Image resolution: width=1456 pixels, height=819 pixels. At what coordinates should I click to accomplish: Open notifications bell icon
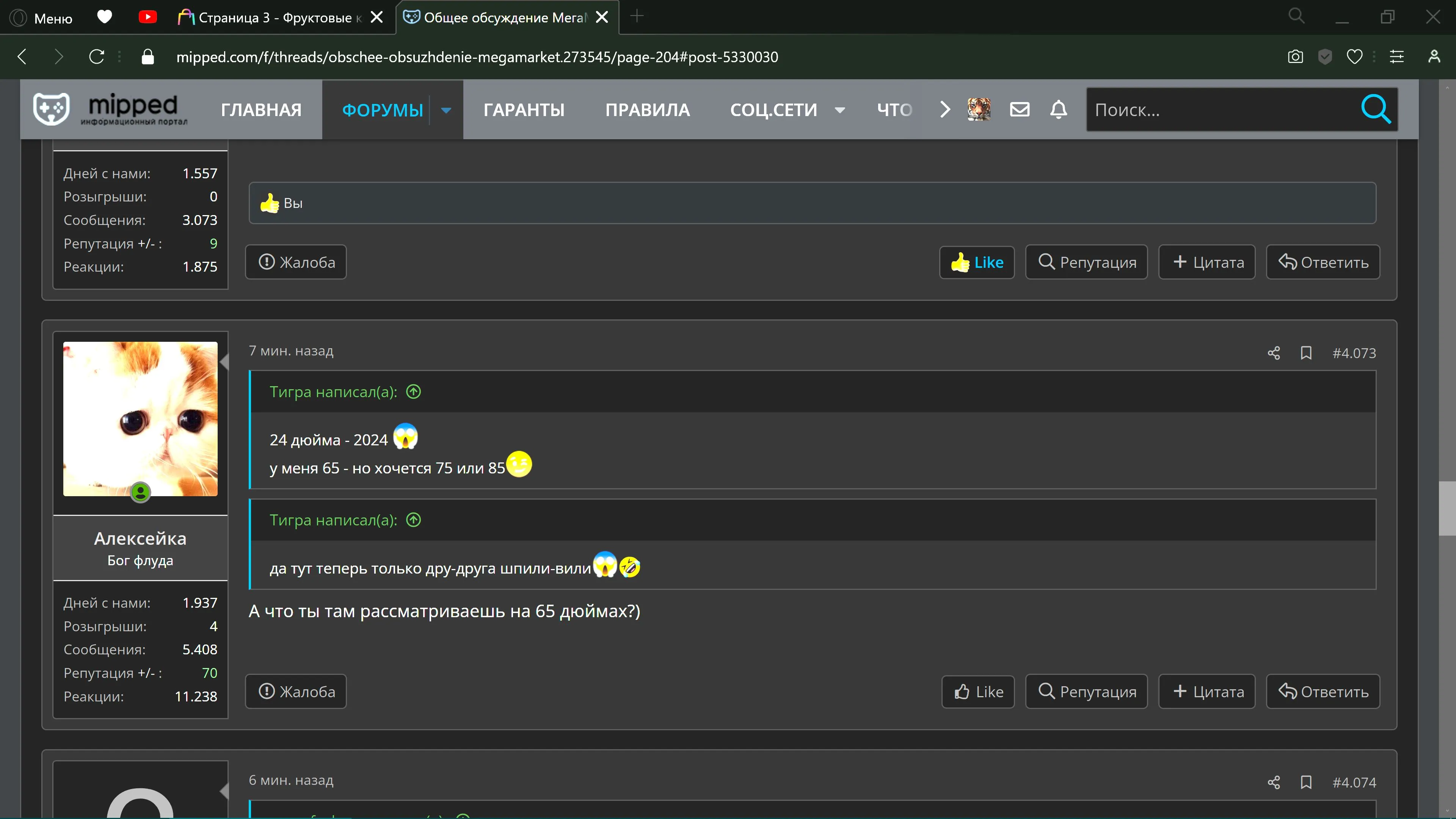tap(1058, 109)
